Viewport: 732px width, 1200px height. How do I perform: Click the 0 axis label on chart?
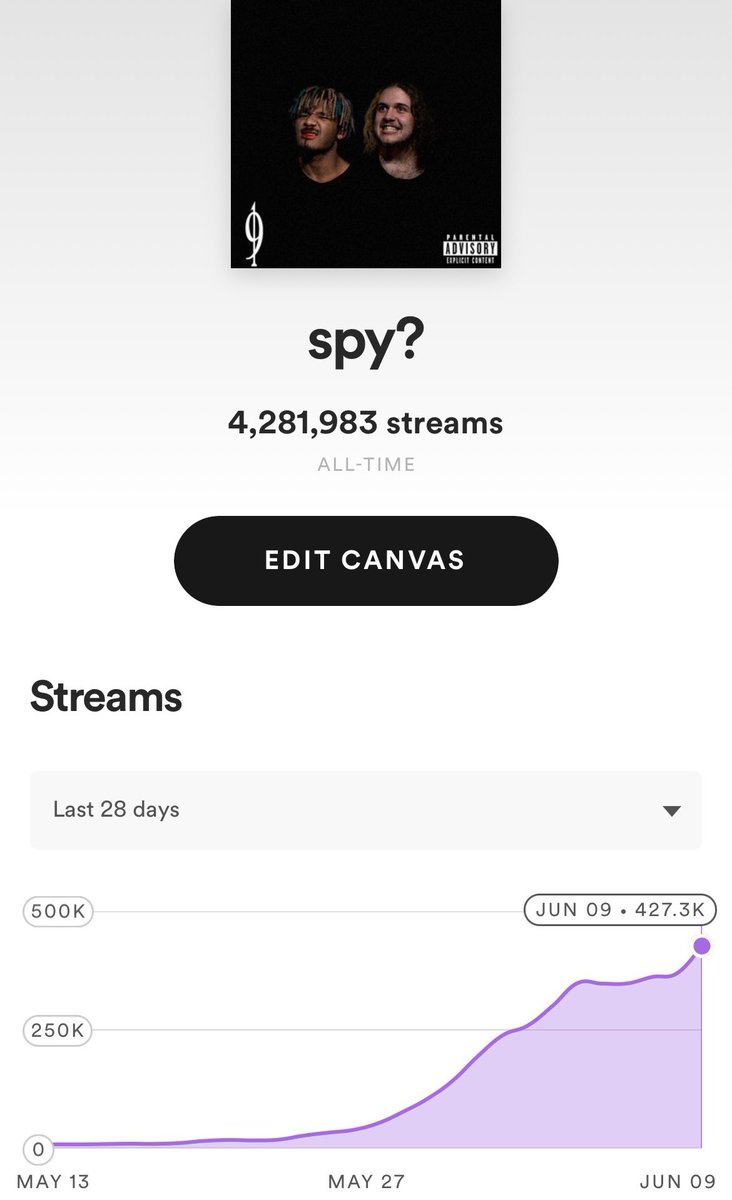tap(38, 1149)
